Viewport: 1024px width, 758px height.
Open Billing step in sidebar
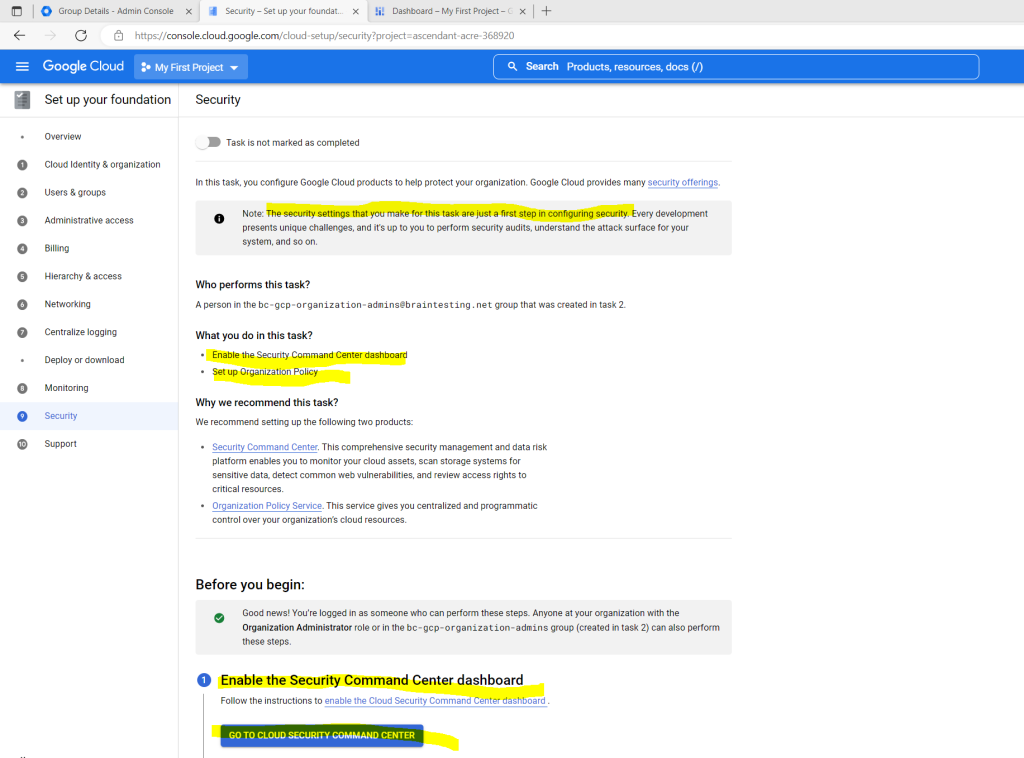(x=57, y=248)
